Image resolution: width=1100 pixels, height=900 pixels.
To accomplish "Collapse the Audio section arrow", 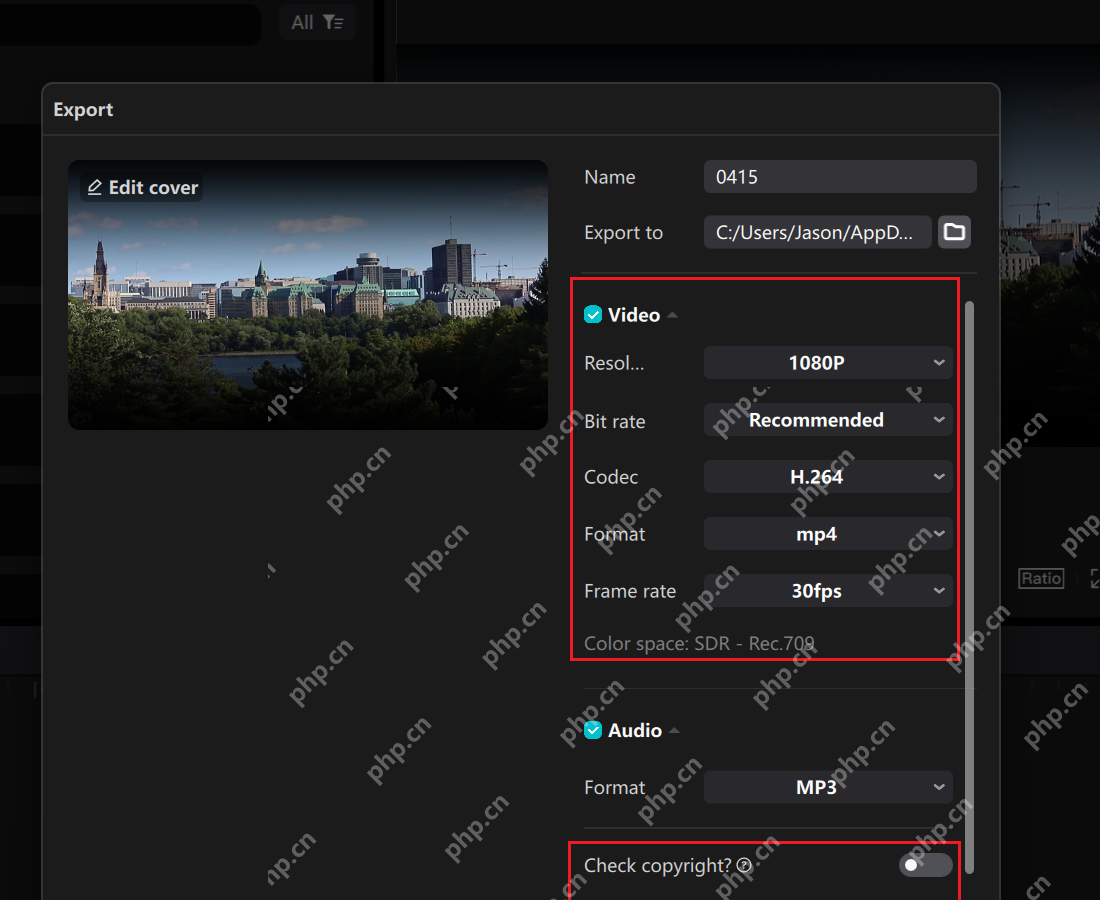I will click(674, 730).
